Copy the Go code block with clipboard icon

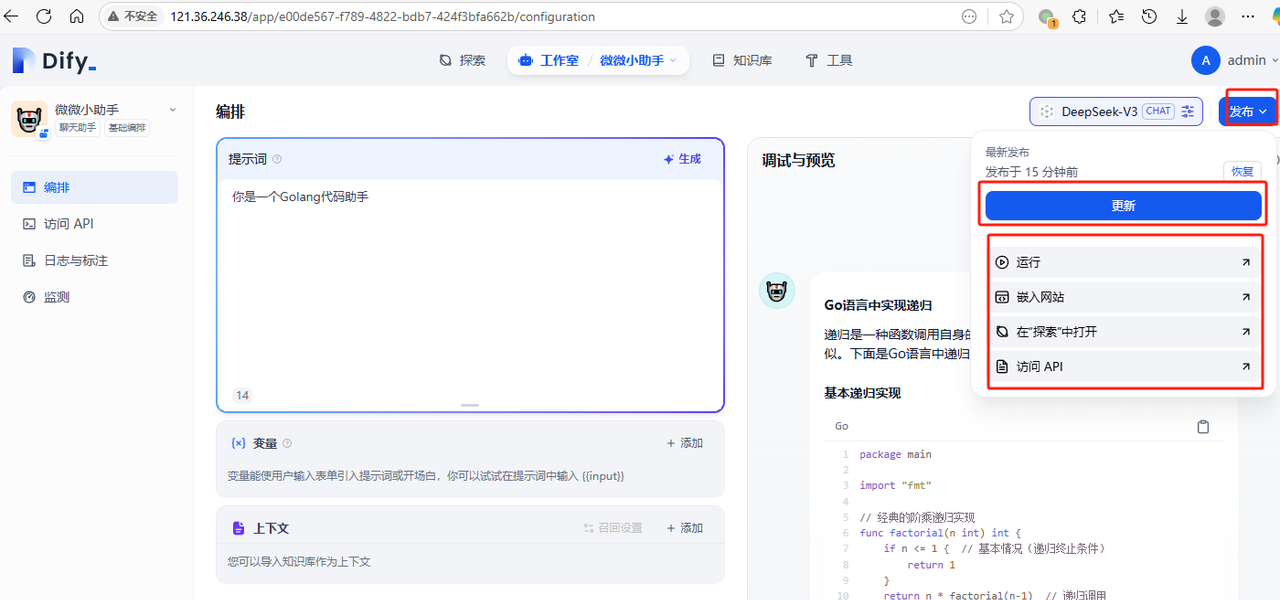tap(1203, 427)
